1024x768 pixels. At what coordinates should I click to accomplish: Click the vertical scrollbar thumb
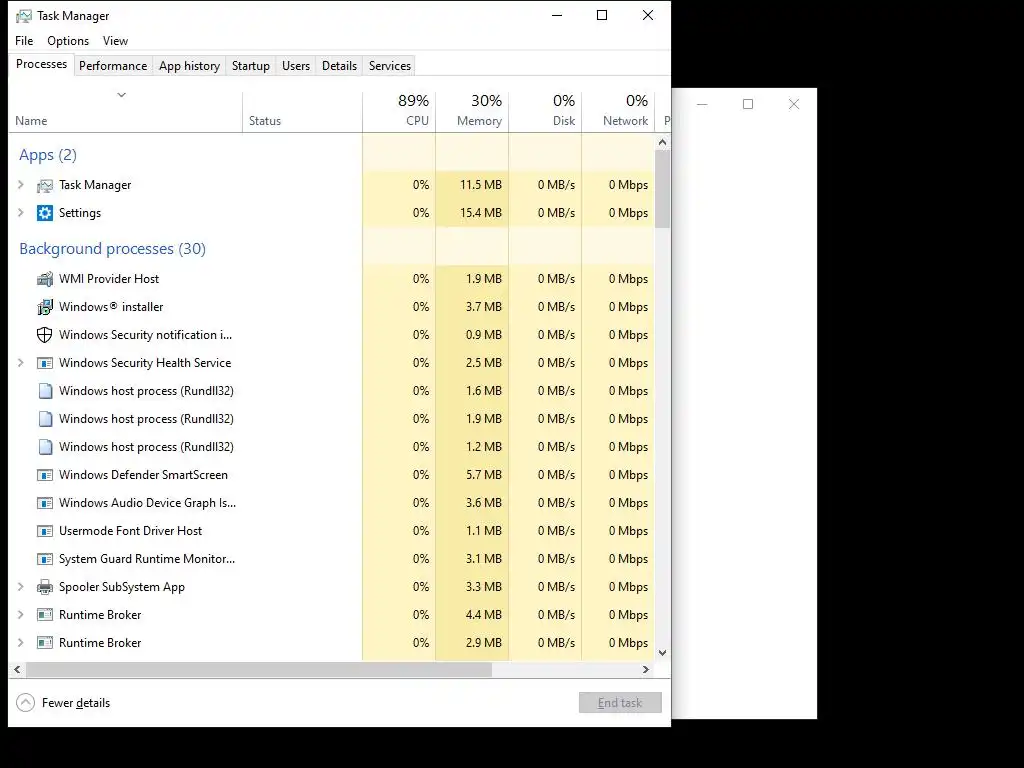click(x=663, y=189)
